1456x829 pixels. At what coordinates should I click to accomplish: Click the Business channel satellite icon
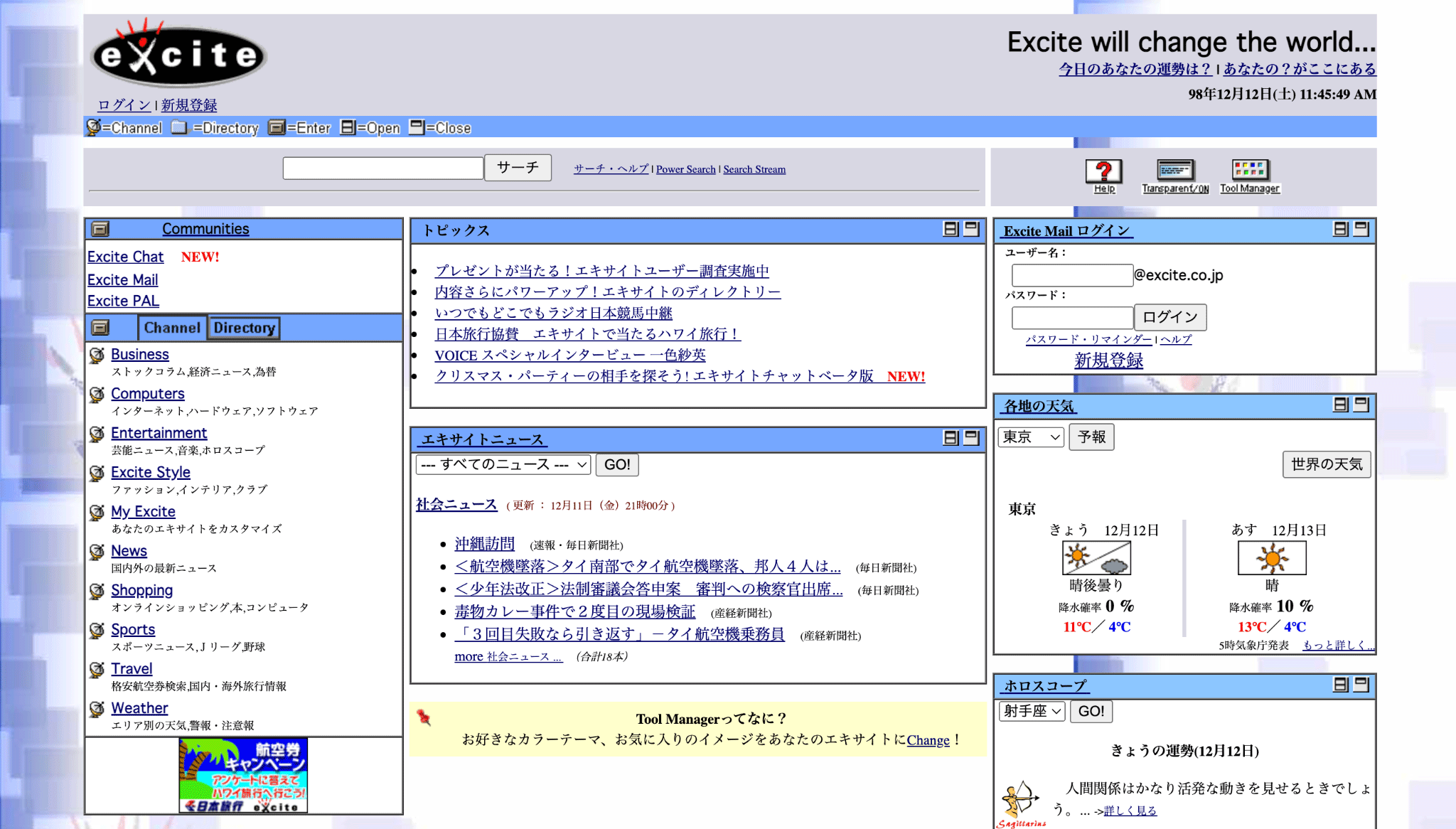[x=97, y=354]
